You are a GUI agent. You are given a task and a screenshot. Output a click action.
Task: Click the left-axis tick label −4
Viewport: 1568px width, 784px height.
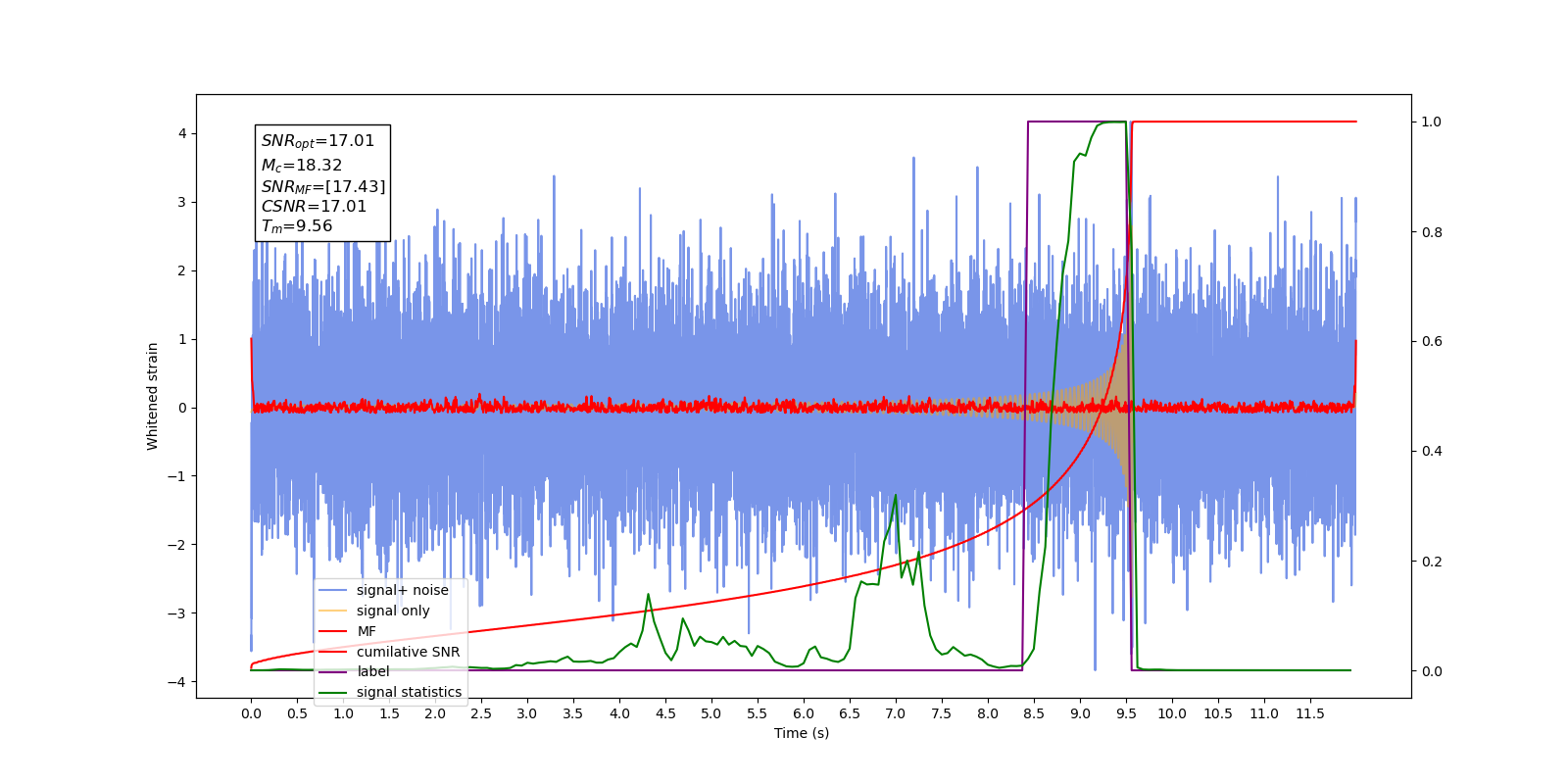click(x=175, y=682)
